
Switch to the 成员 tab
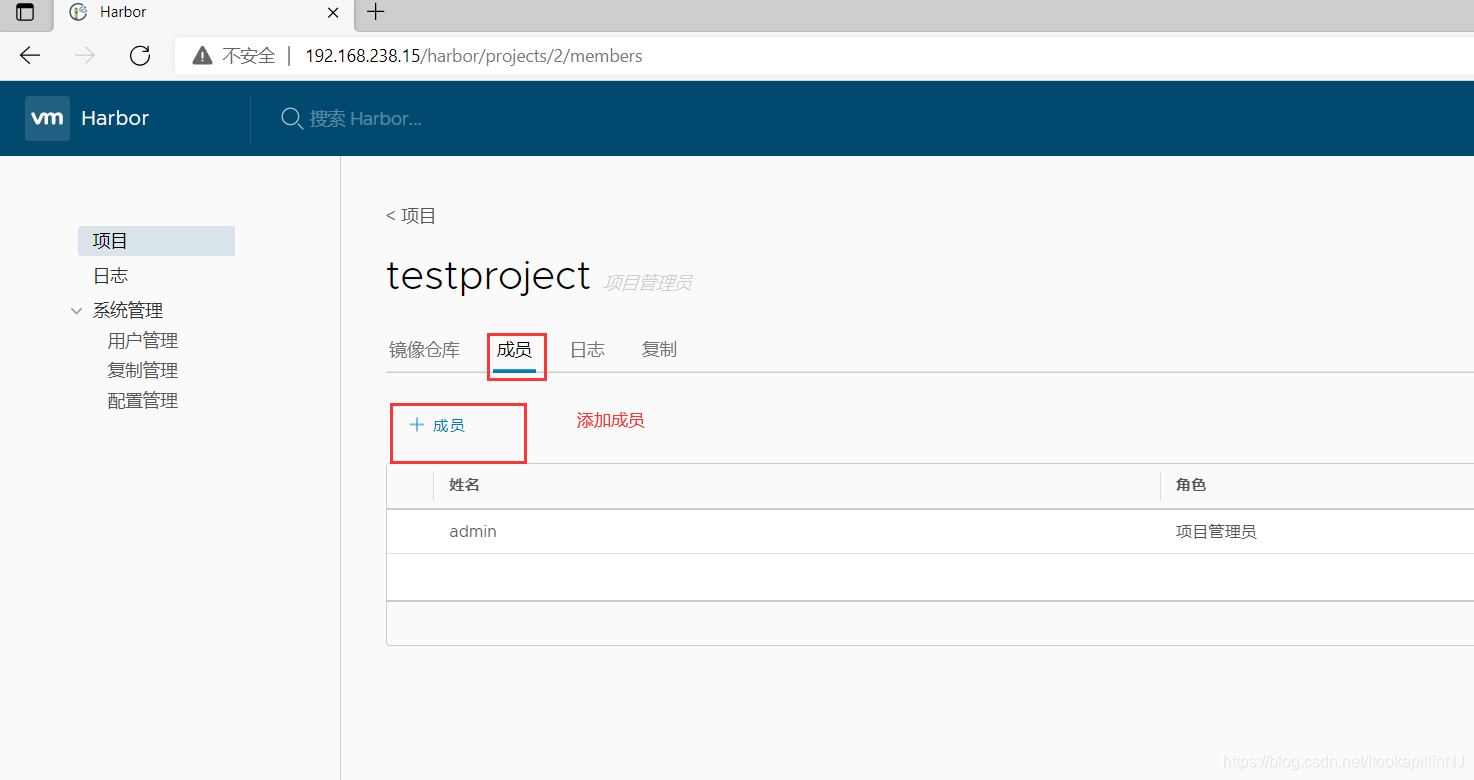point(514,350)
